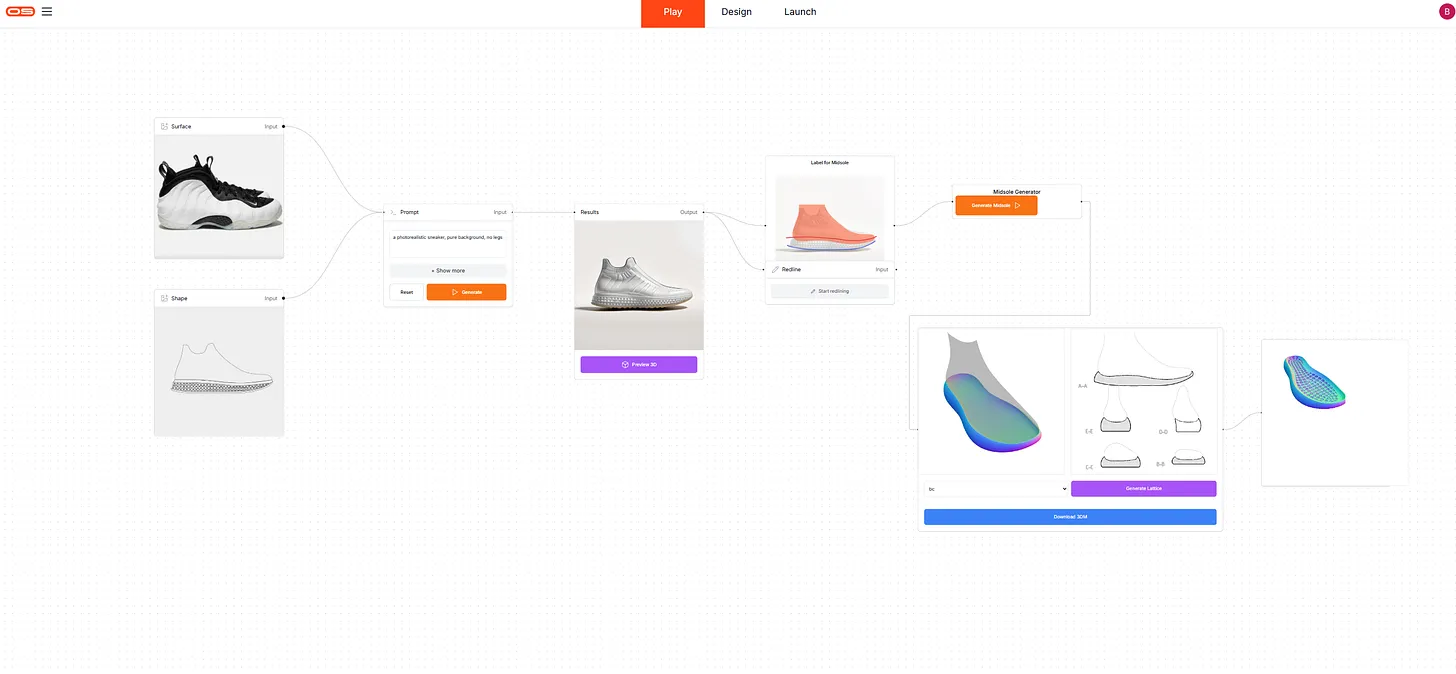Click the Generate Lattice button

tap(1143, 489)
